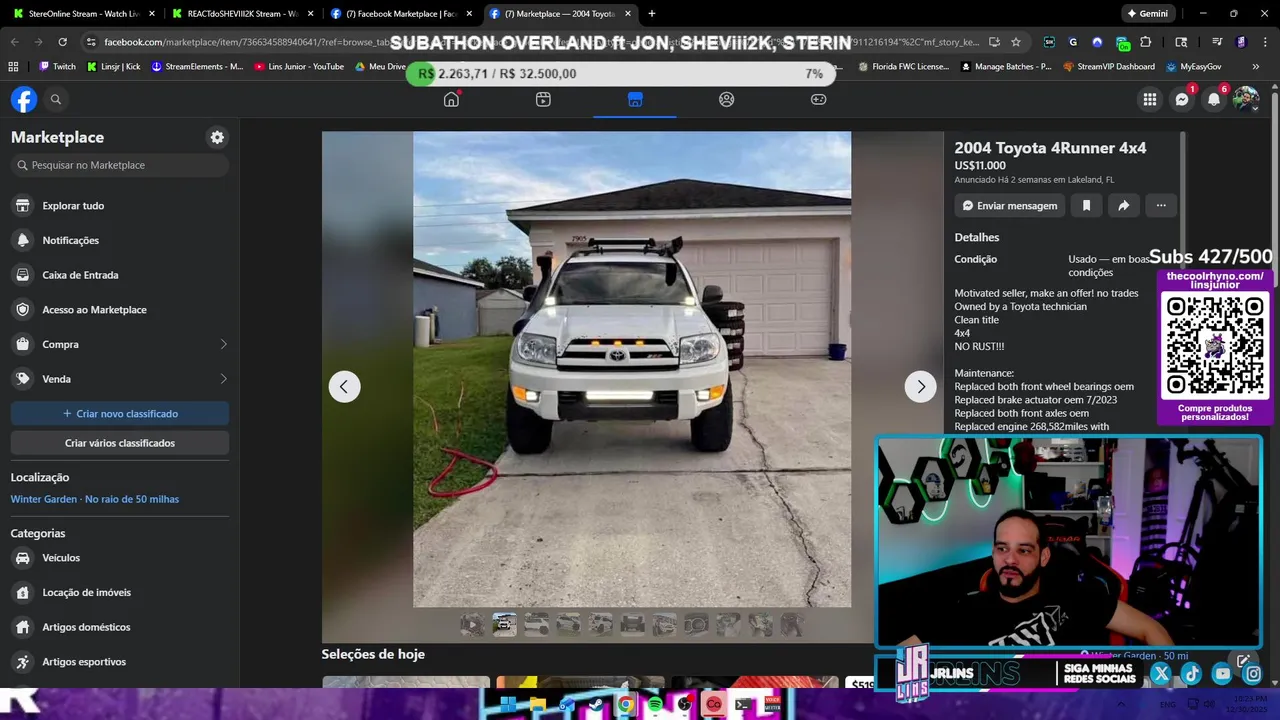Switch to StereOnline Stream tab
The width and height of the screenshot is (1280, 720).
(x=84, y=14)
